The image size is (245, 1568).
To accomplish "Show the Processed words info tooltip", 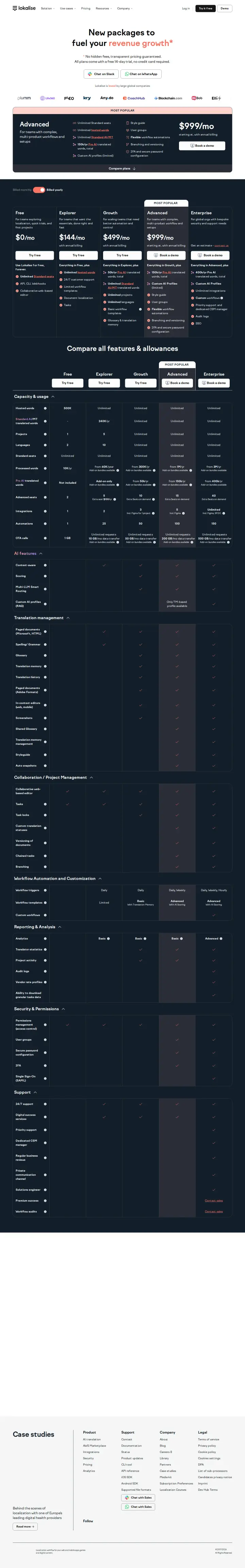I will (45, 468).
